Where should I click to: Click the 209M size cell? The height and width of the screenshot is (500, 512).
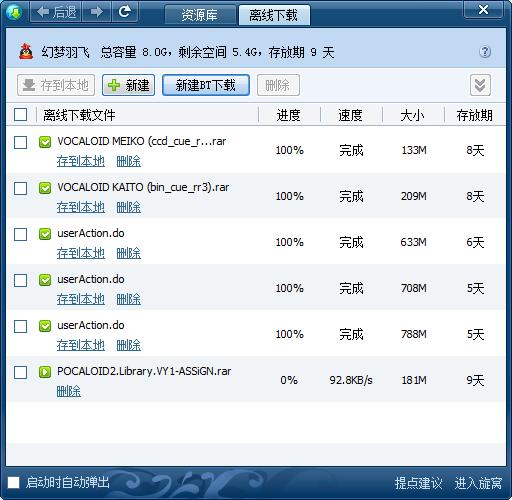[x=414, y=196]
